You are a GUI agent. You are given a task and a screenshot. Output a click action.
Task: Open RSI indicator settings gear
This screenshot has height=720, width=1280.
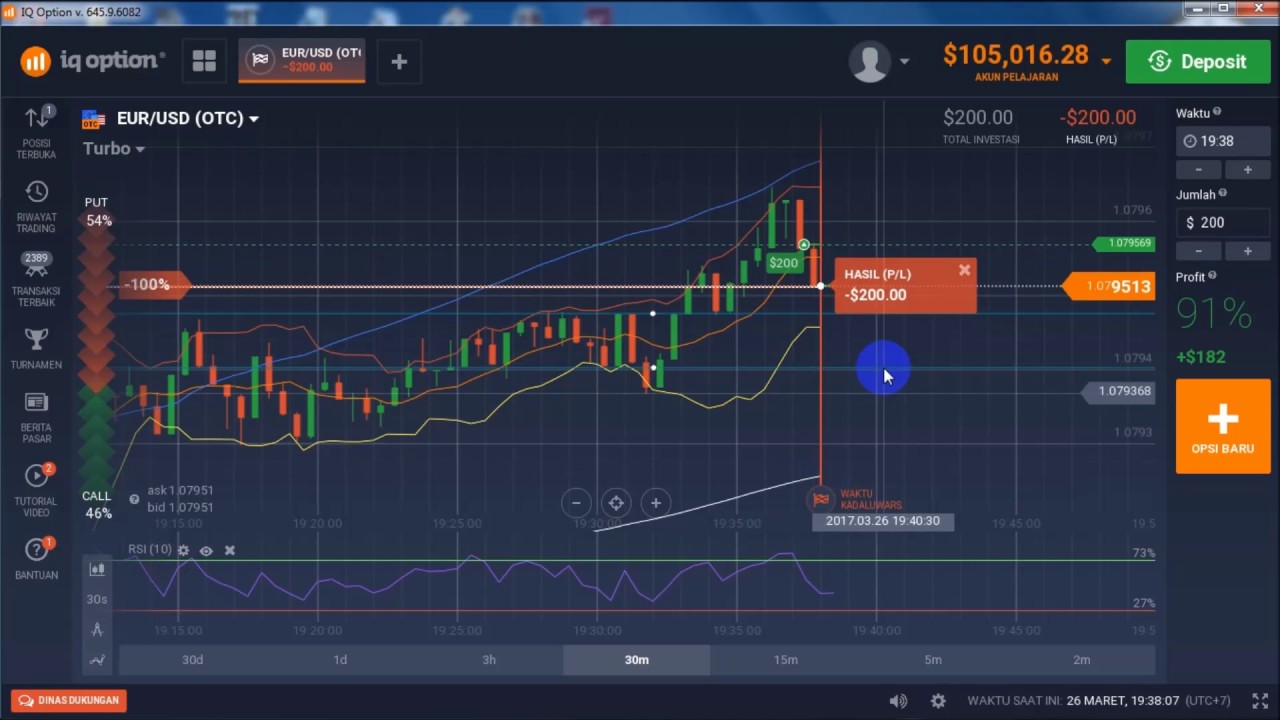(x=183, y=550)
